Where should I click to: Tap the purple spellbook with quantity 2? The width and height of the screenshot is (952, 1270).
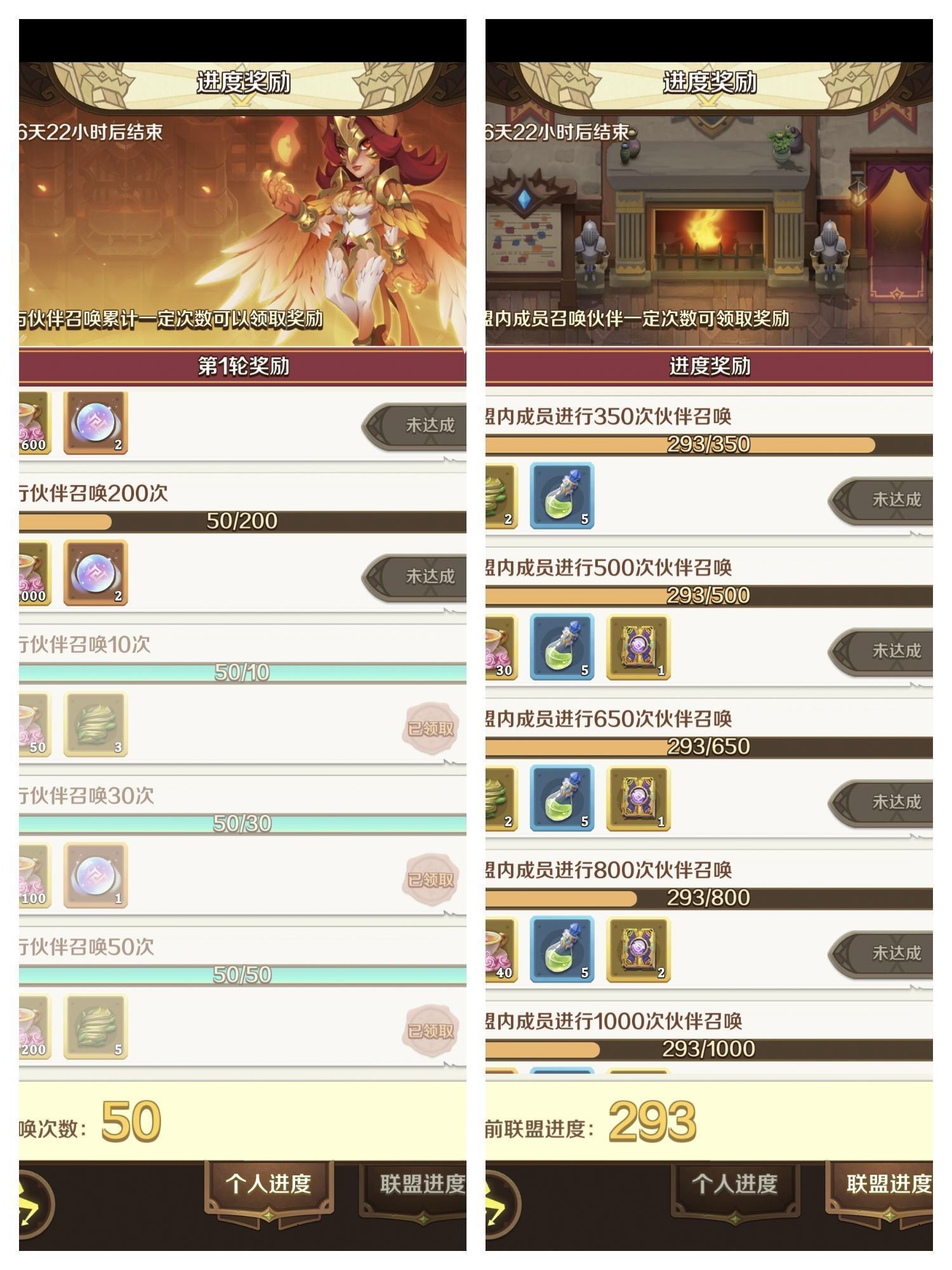coord(638,949)
